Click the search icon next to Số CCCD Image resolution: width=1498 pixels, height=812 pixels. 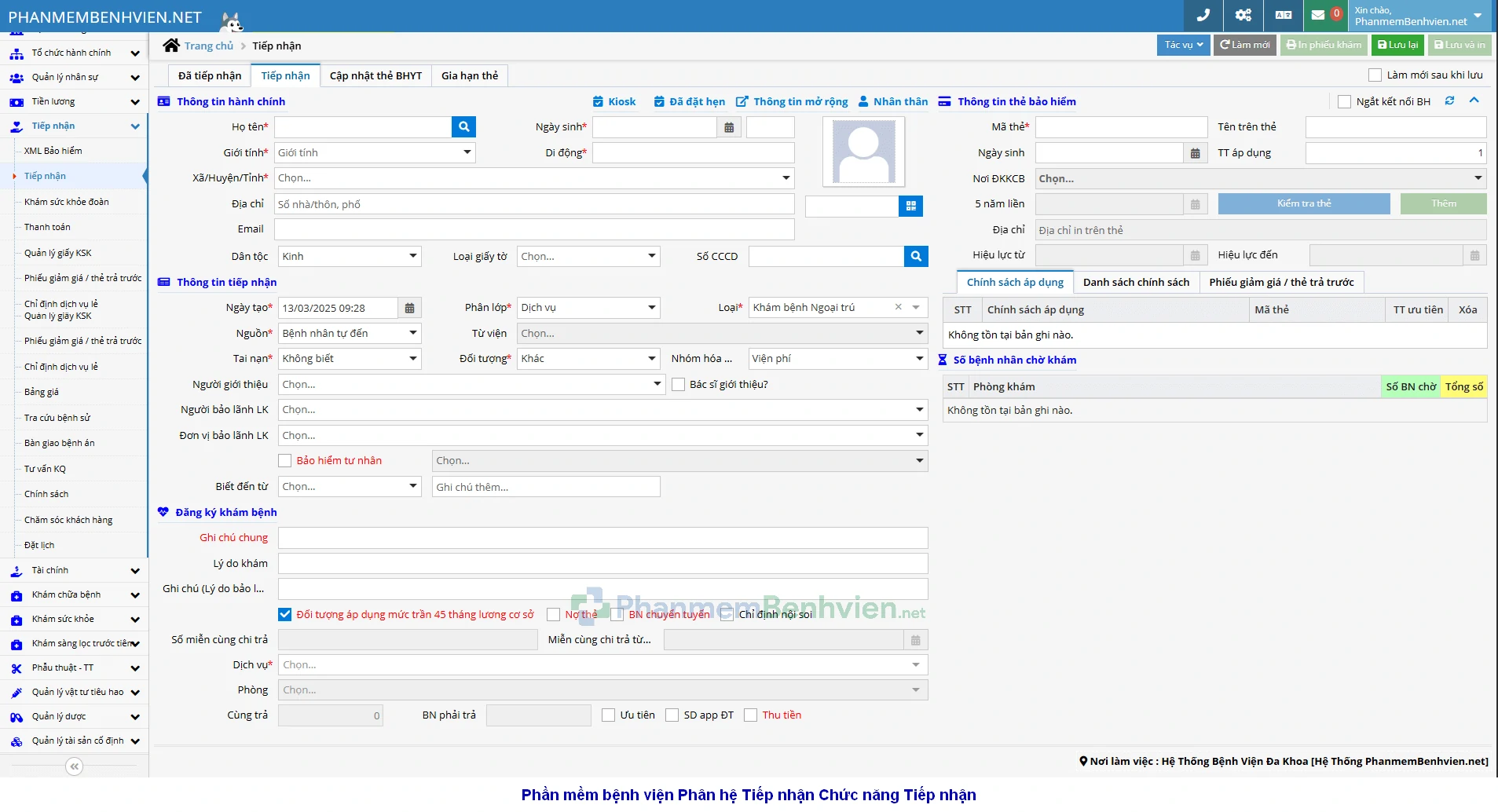(x=916, y=256)
